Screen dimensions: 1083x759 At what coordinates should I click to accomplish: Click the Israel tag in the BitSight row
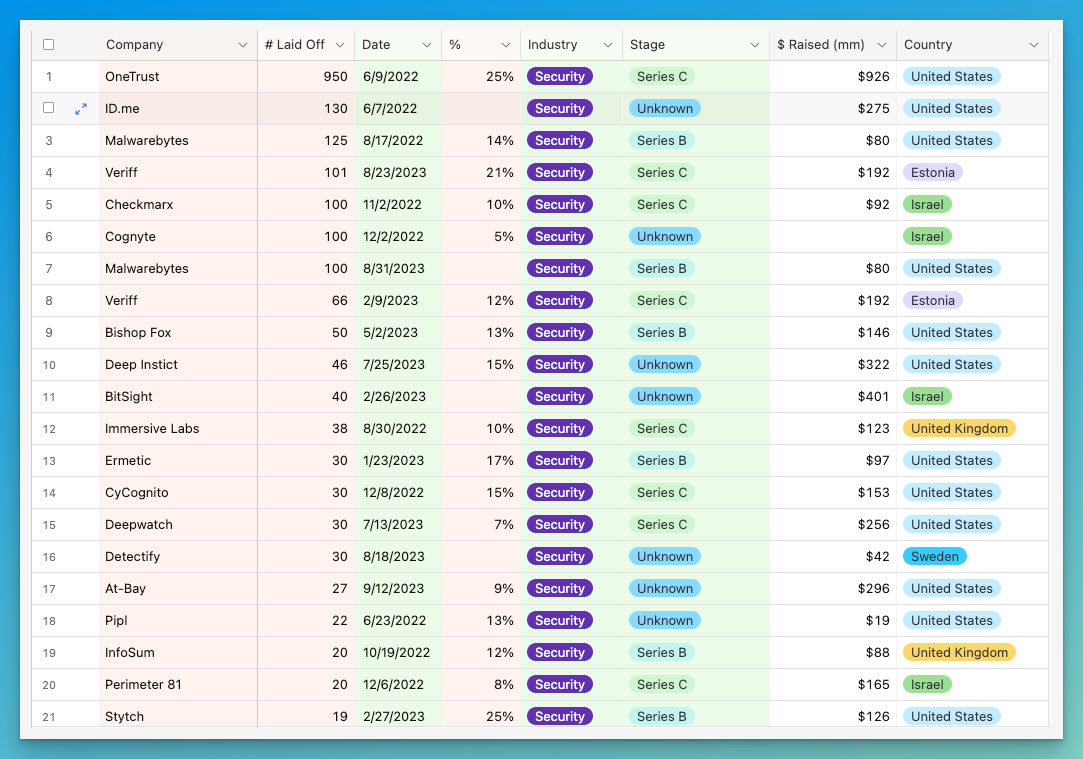pyautogui.click(x=927, y=396)
